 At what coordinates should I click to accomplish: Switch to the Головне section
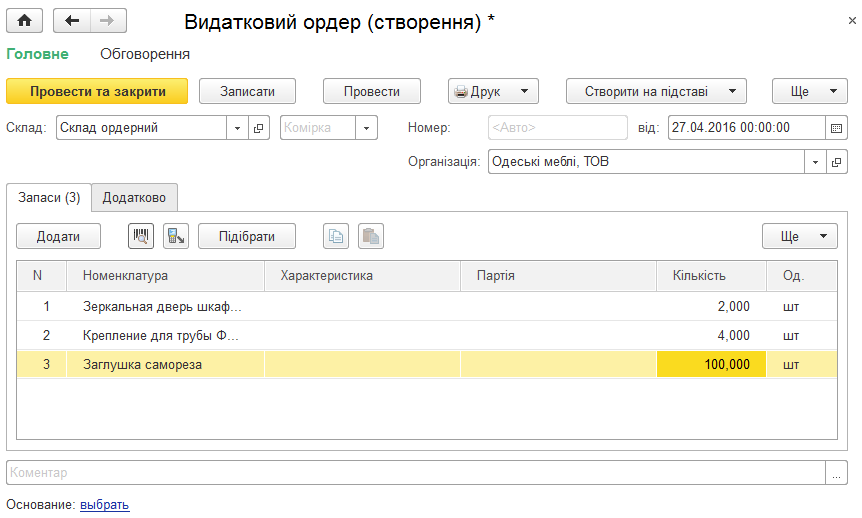[x=37, y=54]
